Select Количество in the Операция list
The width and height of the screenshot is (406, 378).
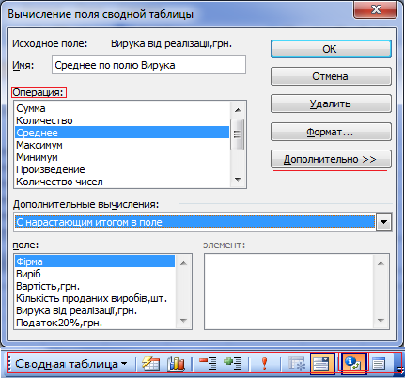point(122,120)
